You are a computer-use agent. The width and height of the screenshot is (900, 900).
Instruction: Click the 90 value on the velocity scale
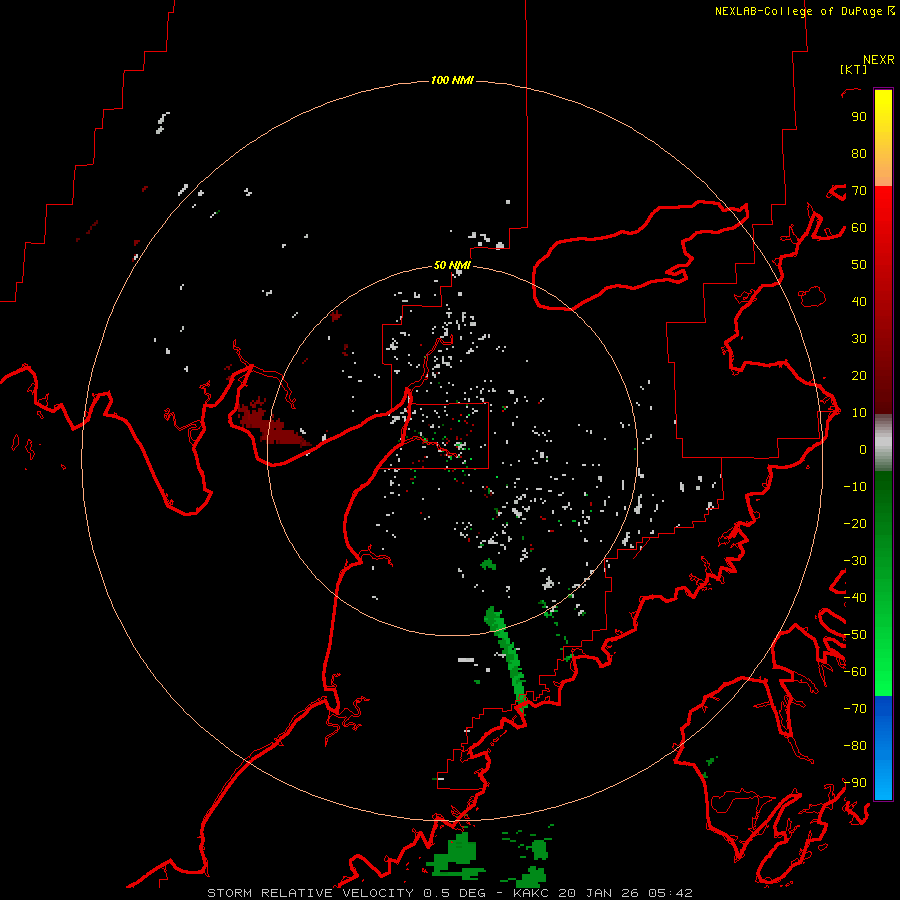click(x=859, y=117)
